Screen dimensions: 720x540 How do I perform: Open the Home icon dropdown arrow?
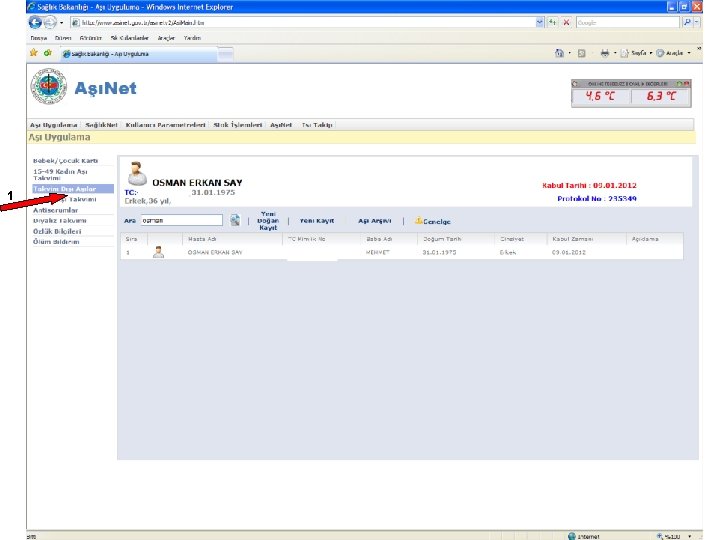[x=569, y=53]
